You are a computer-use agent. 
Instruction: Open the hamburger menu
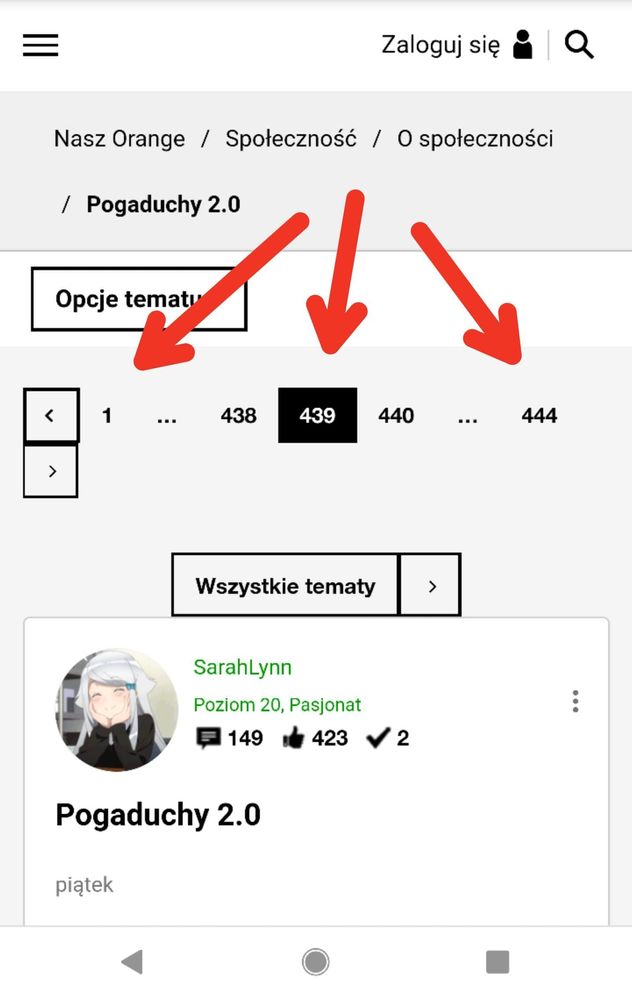click(41, 45)
